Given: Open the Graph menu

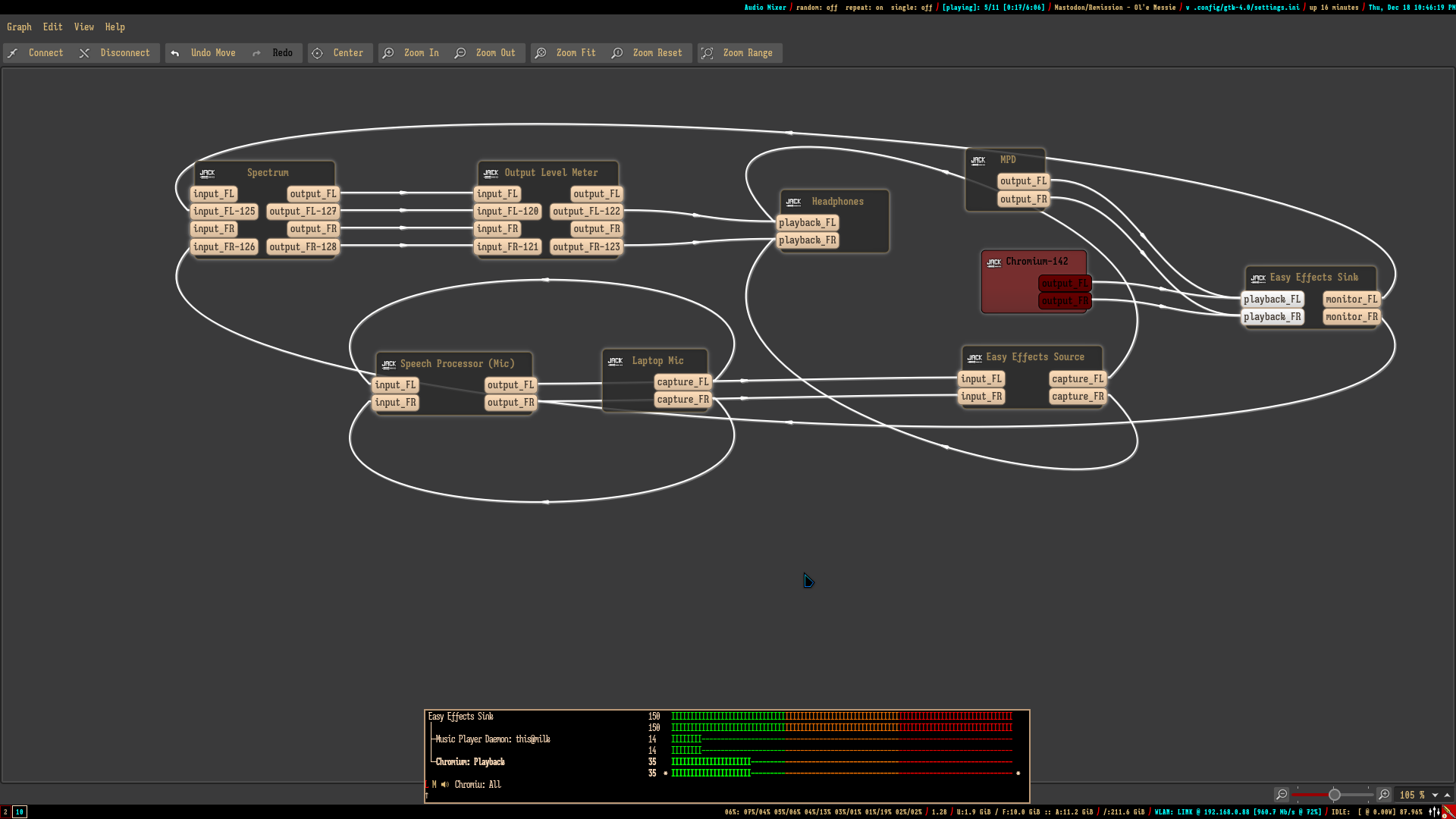Looking at the screenshot, I should [x=19, y=27].
